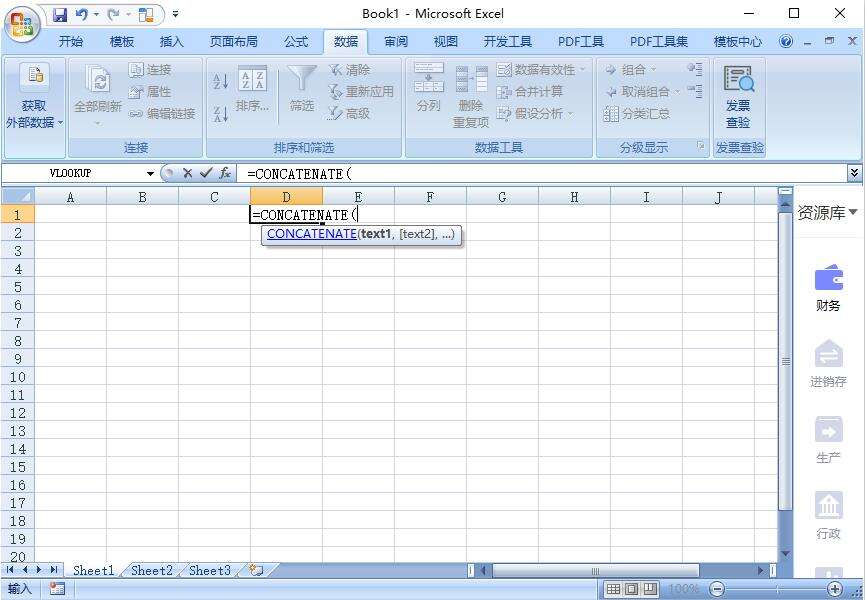
Task: Click 重新应用 filter button
Action: pos(361,92)
